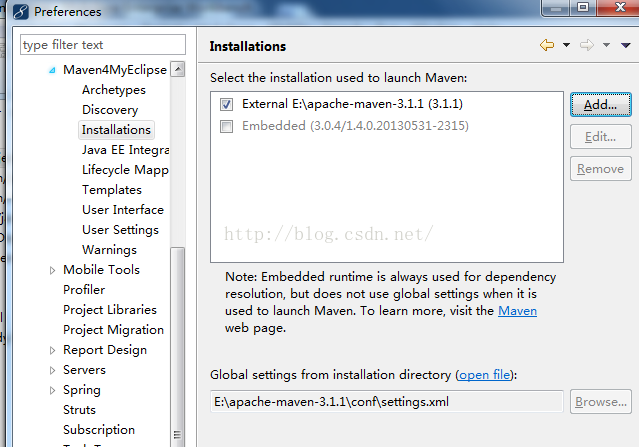The width and height of the screenshot is (639, 447).
Task: Click the open file link
Action: (x=485, y=375)
